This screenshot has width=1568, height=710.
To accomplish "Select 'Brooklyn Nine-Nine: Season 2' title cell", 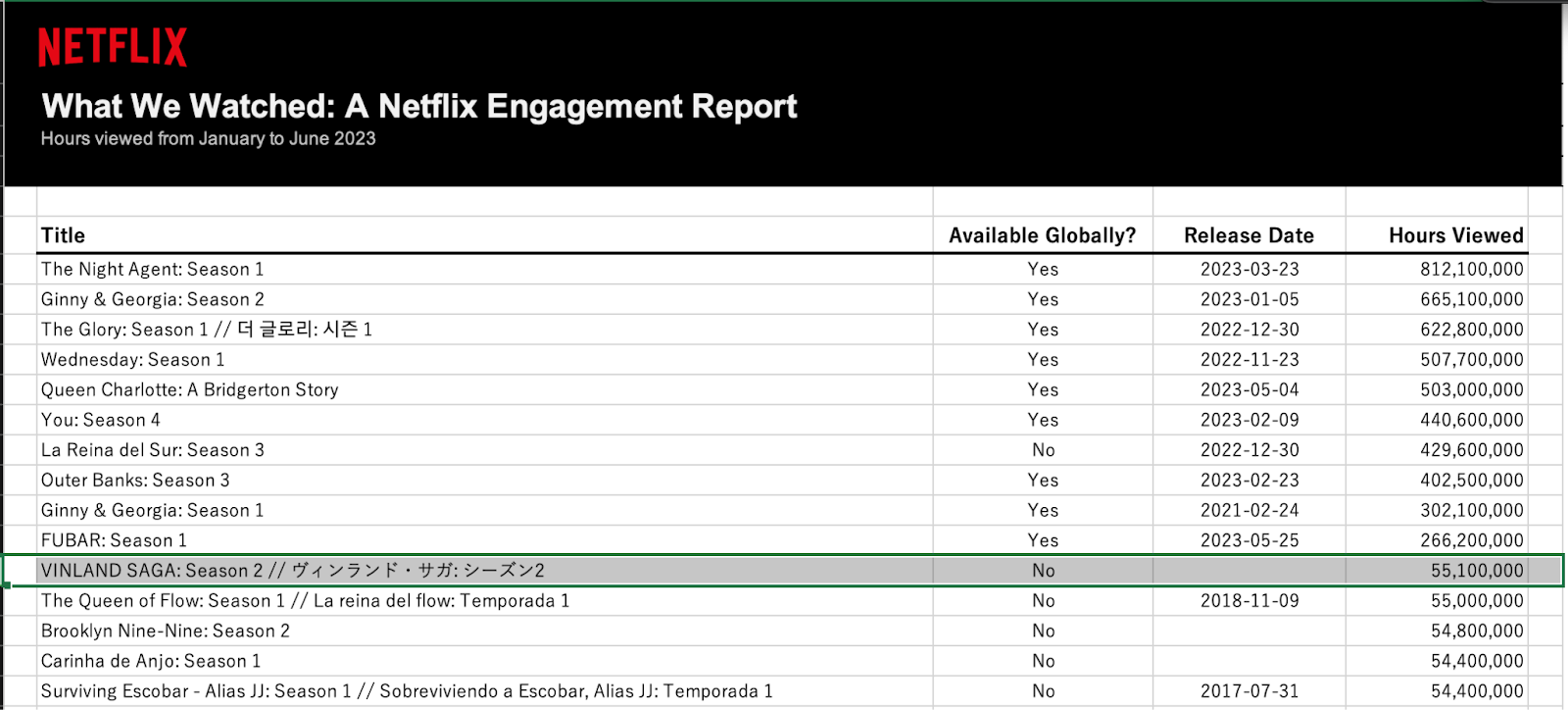I will click(485, 631).
